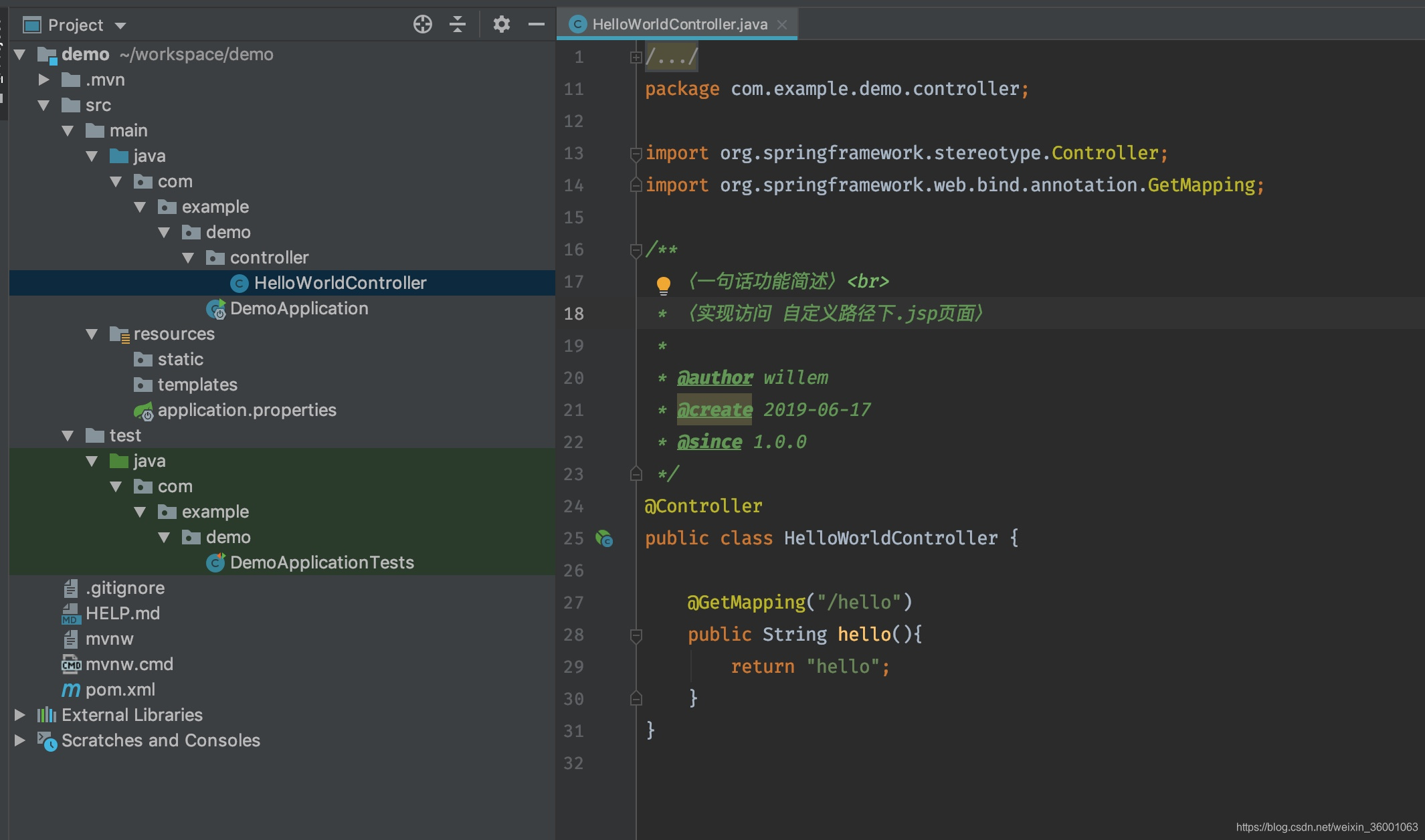Click the package declaration on line 11
Screen dimensions: 1425x840
[836, 89]
